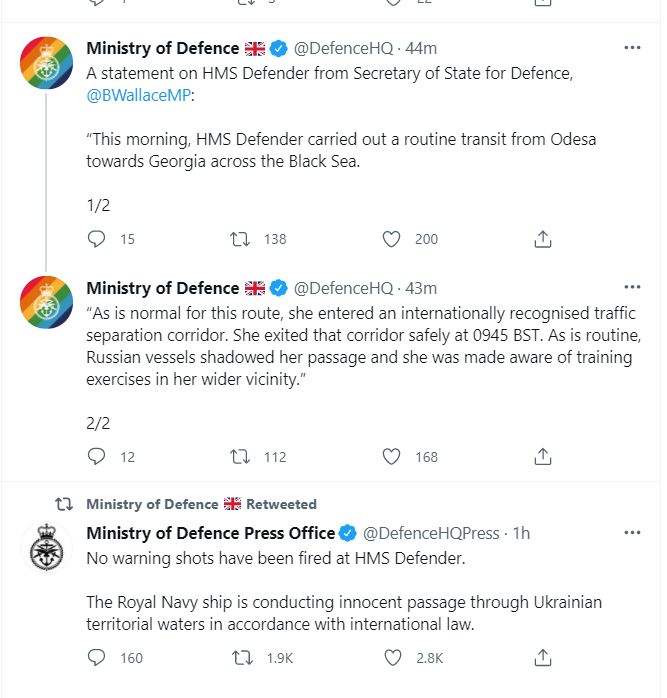The width and height of the screenshot is (667, 698).
Task: Like the Press Office tweet with 2.8K likes
Action: [x=393, y=657]
